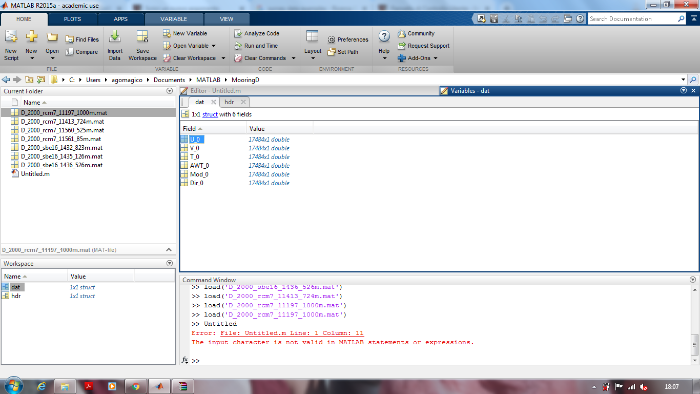This screenshot has width=700, height=394.
Task: Click Set Path
Action: 343,52
